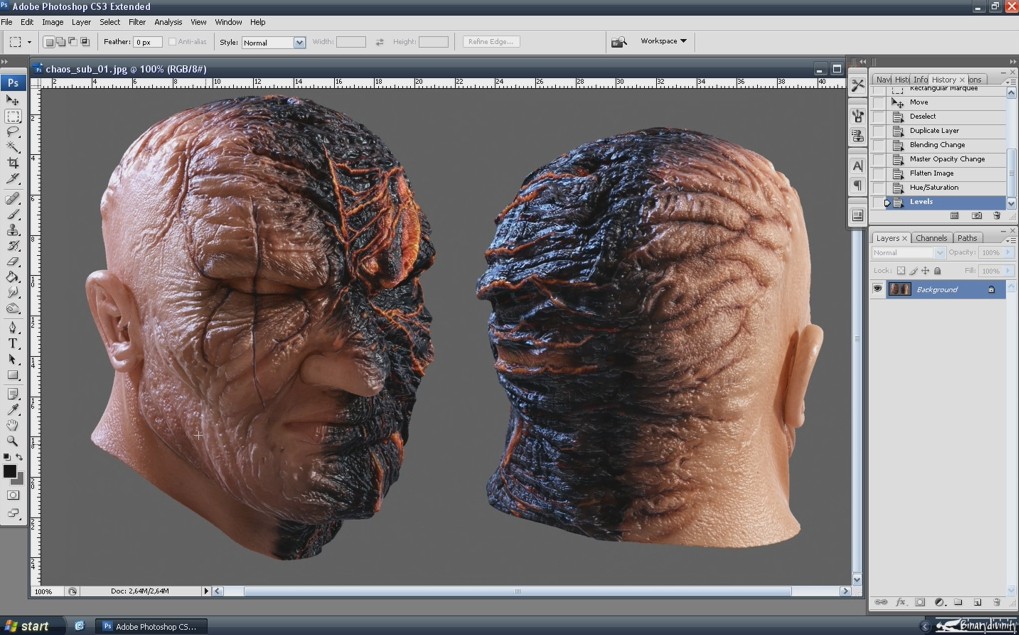Open the Analysis menu

pyautogui.click(x=168, y=22)
